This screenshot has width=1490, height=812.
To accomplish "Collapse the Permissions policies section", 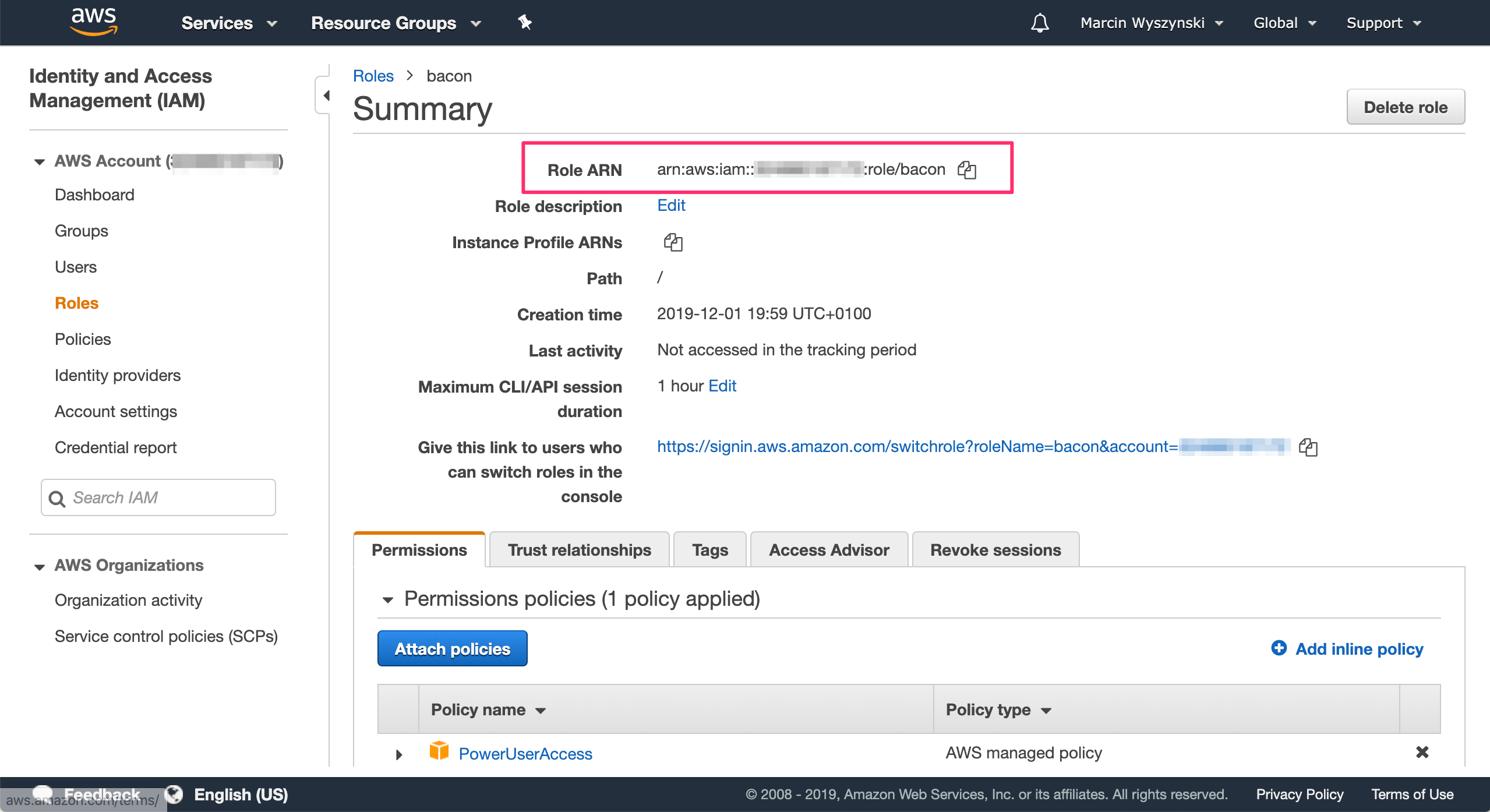I will click(388, 599).
